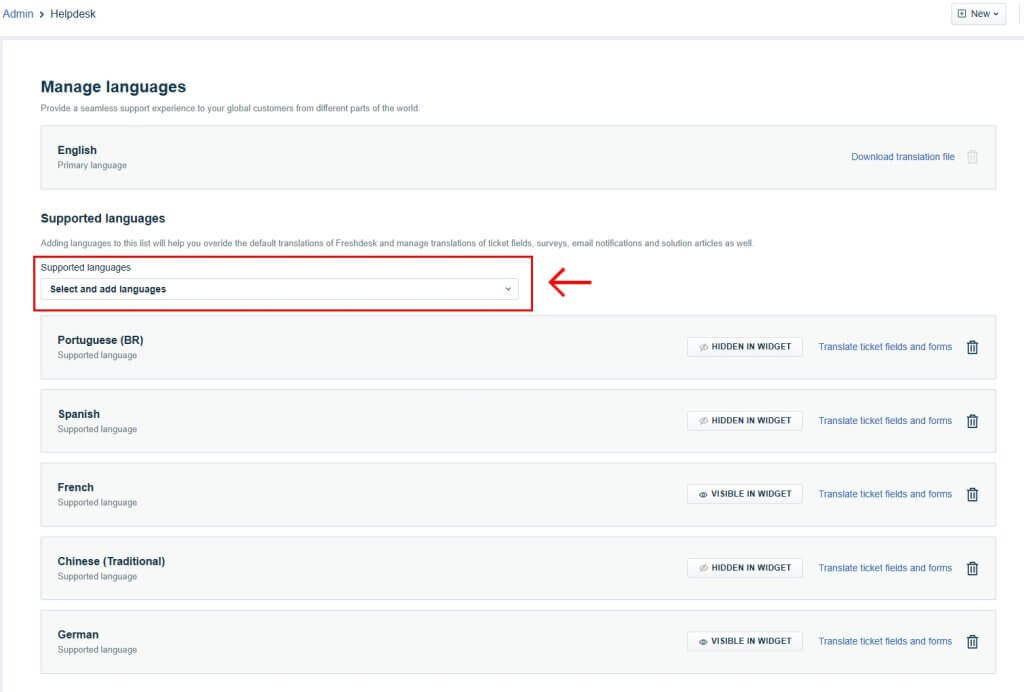Click the chevron on the languages selector
The width and height of the screenshot is (1024, 692).
[508, 288]
